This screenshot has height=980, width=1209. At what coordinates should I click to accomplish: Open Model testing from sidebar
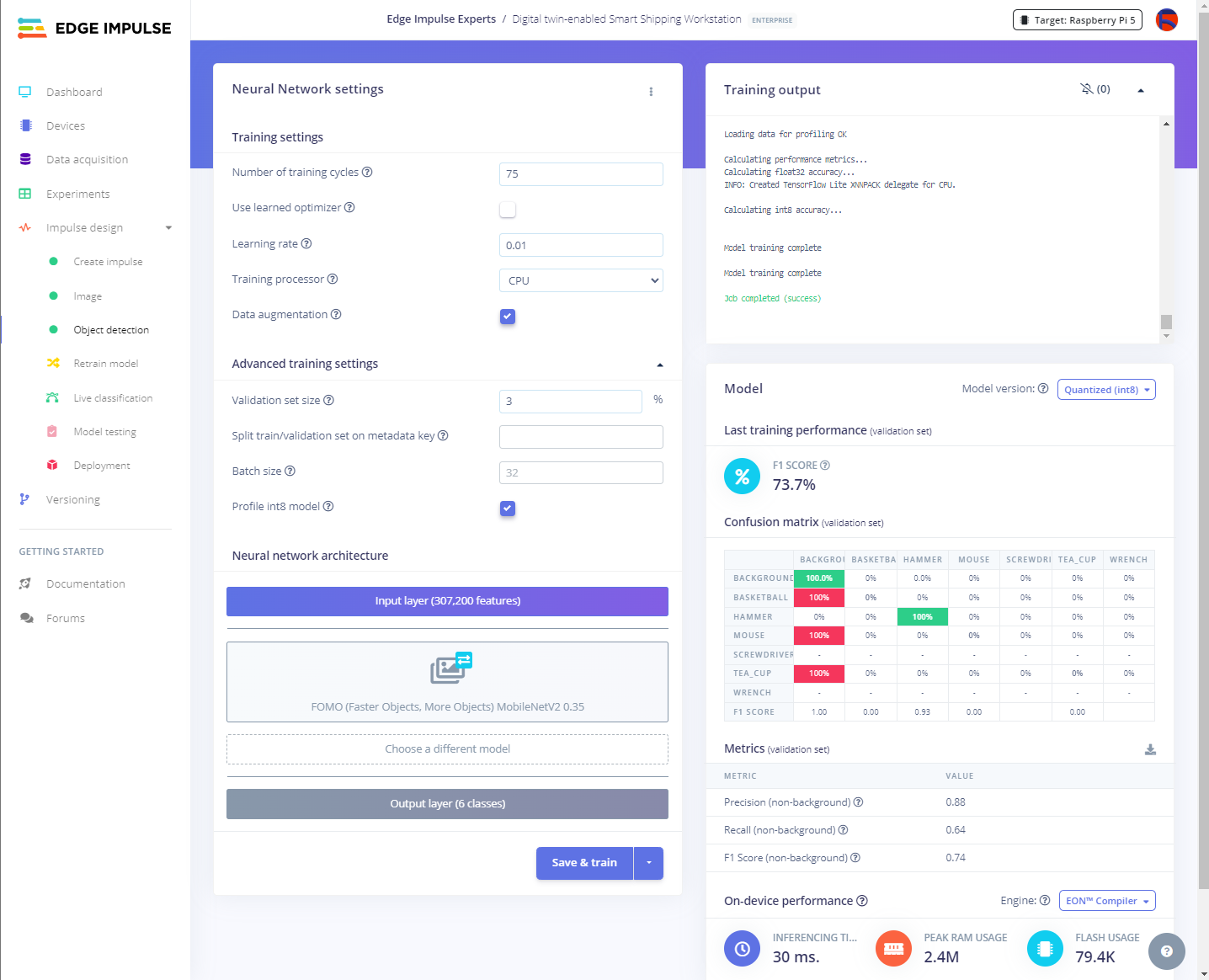pyautogui.click(x=104, y=432)
